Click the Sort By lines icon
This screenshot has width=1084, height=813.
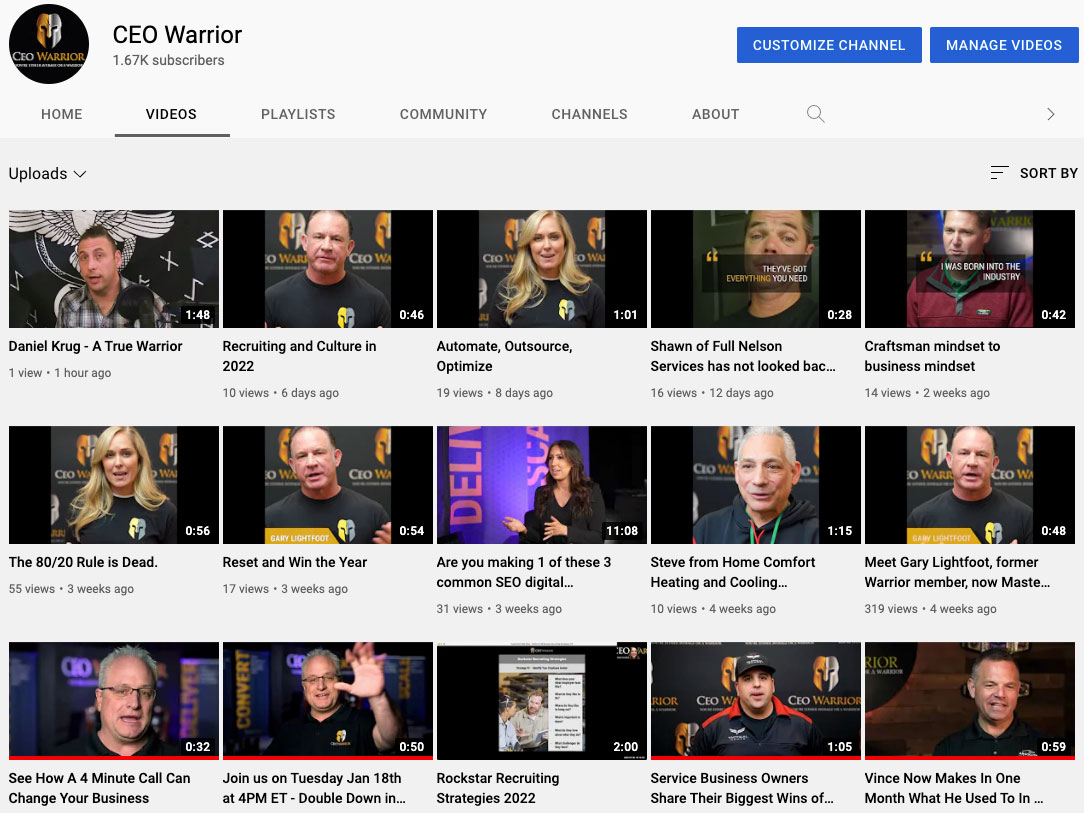[x=999, y=173]
